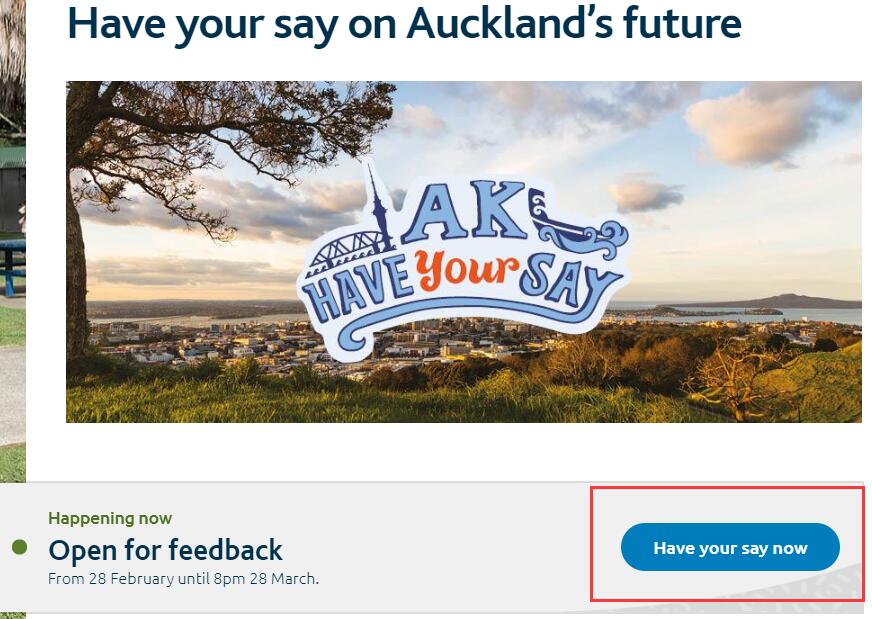Click the "Happening now" green label
872x619 pixels.
tap(110, 518)
